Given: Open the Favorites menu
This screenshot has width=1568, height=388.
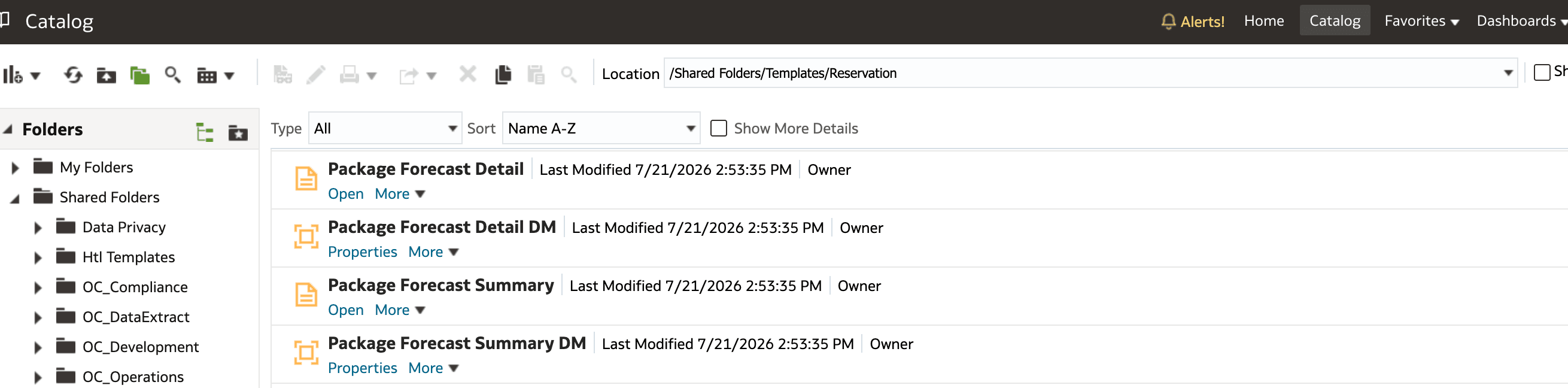Looking at the screenshot, I should [x=1421, y=21].
